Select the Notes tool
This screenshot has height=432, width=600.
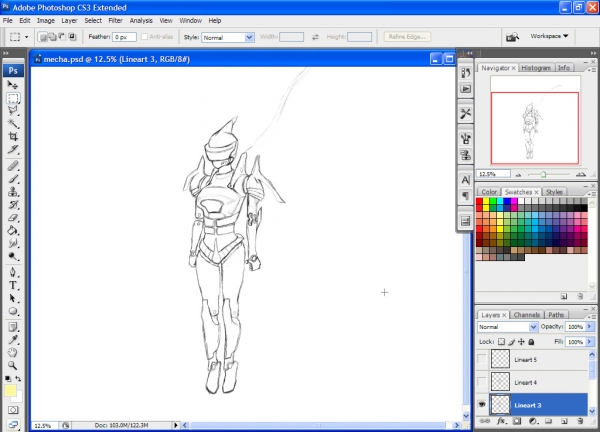point(13,327)
